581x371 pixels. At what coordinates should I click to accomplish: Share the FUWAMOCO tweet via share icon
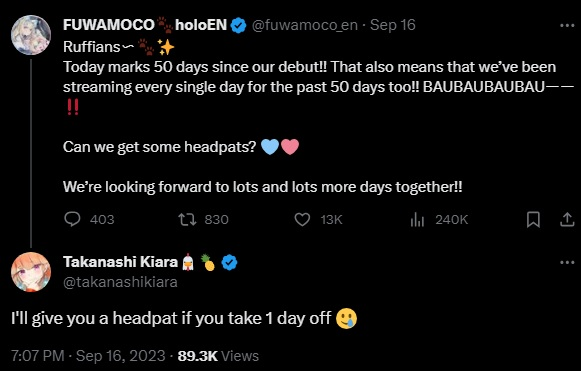click(567, 219)
